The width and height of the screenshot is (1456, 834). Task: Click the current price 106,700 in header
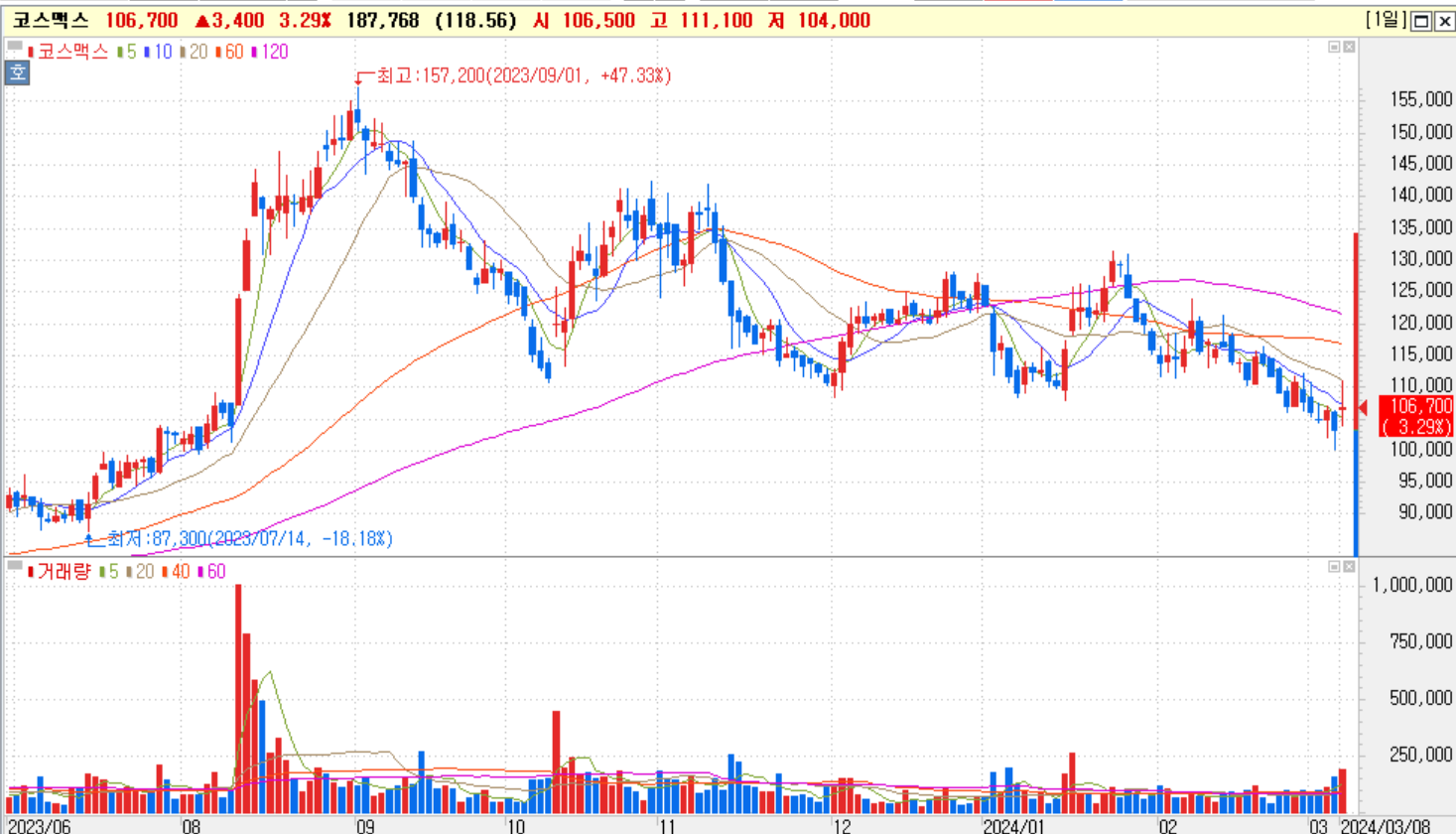click(x=142, y=20)
